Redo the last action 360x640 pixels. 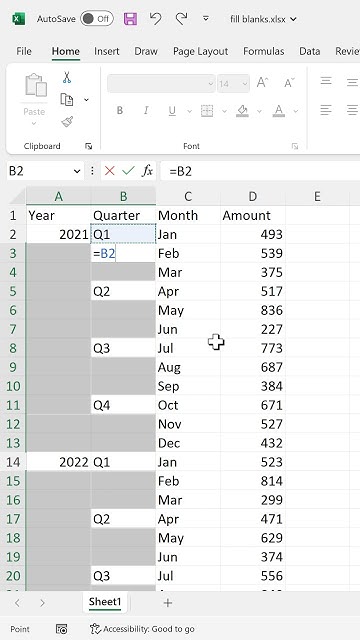[181, 19]
